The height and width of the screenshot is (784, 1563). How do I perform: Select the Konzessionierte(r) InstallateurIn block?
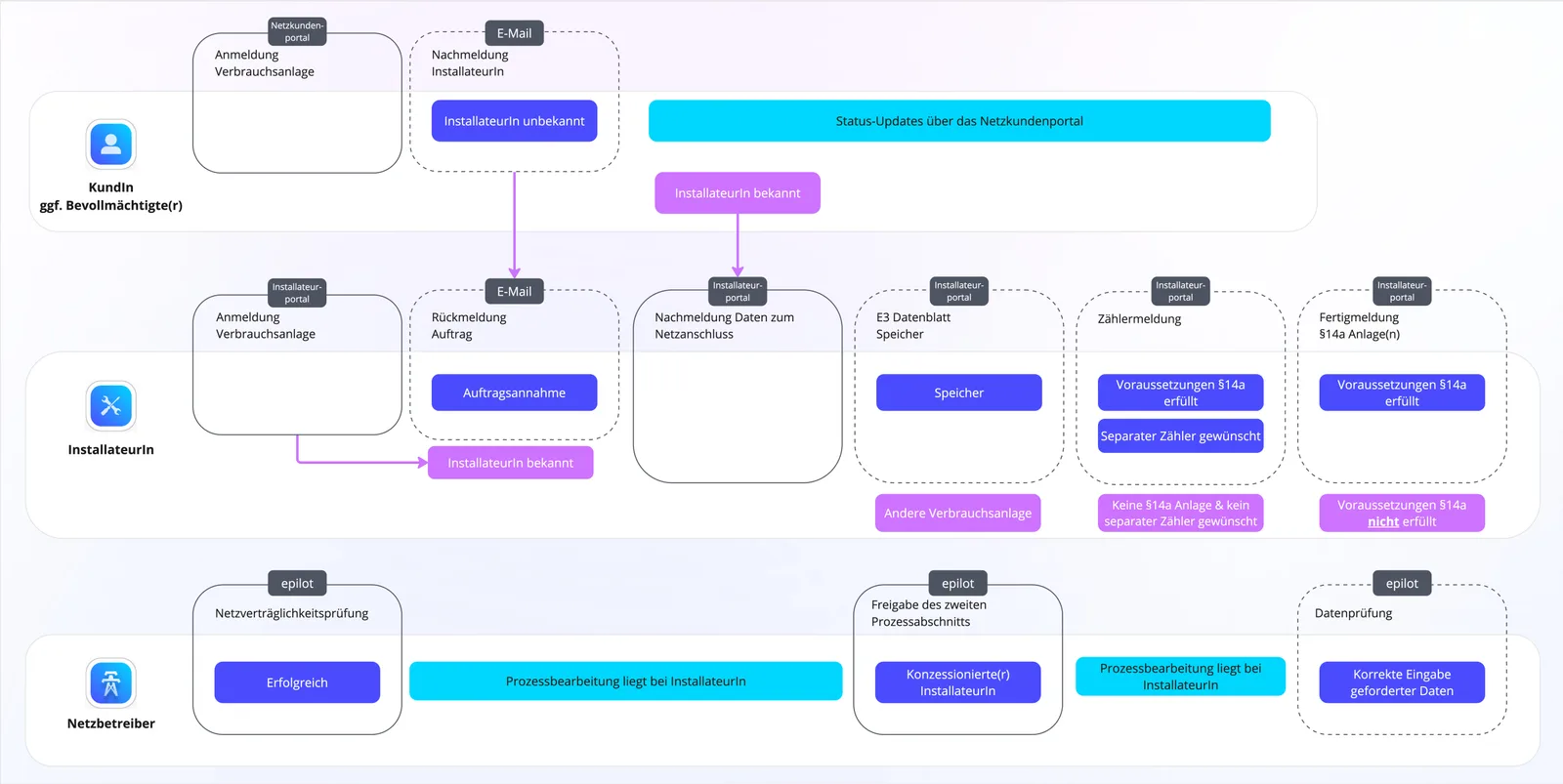pyautogui.click(x=958, y=682)
